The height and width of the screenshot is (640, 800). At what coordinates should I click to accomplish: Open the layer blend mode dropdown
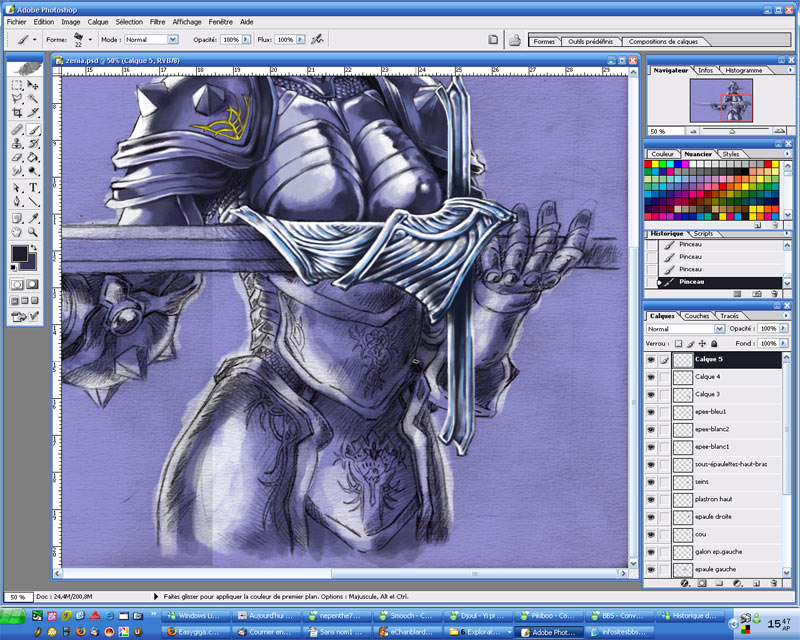719,329
